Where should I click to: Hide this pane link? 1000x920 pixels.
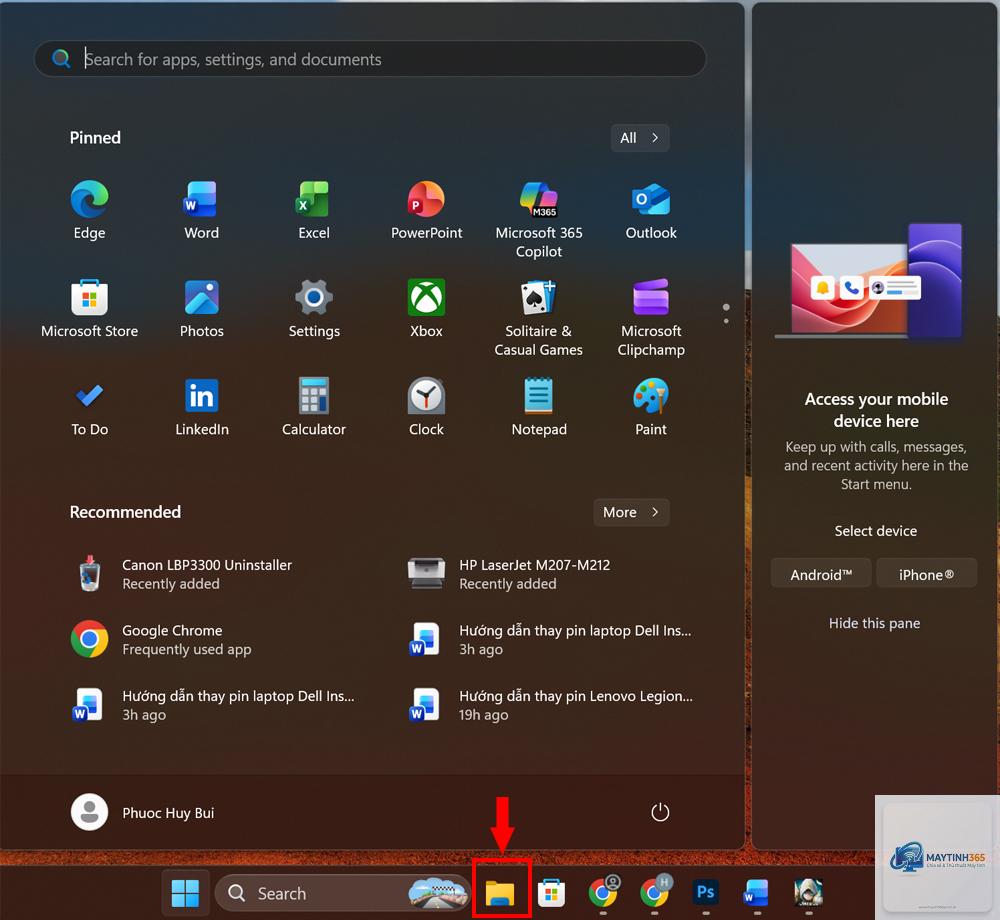[x=874, y=623]
